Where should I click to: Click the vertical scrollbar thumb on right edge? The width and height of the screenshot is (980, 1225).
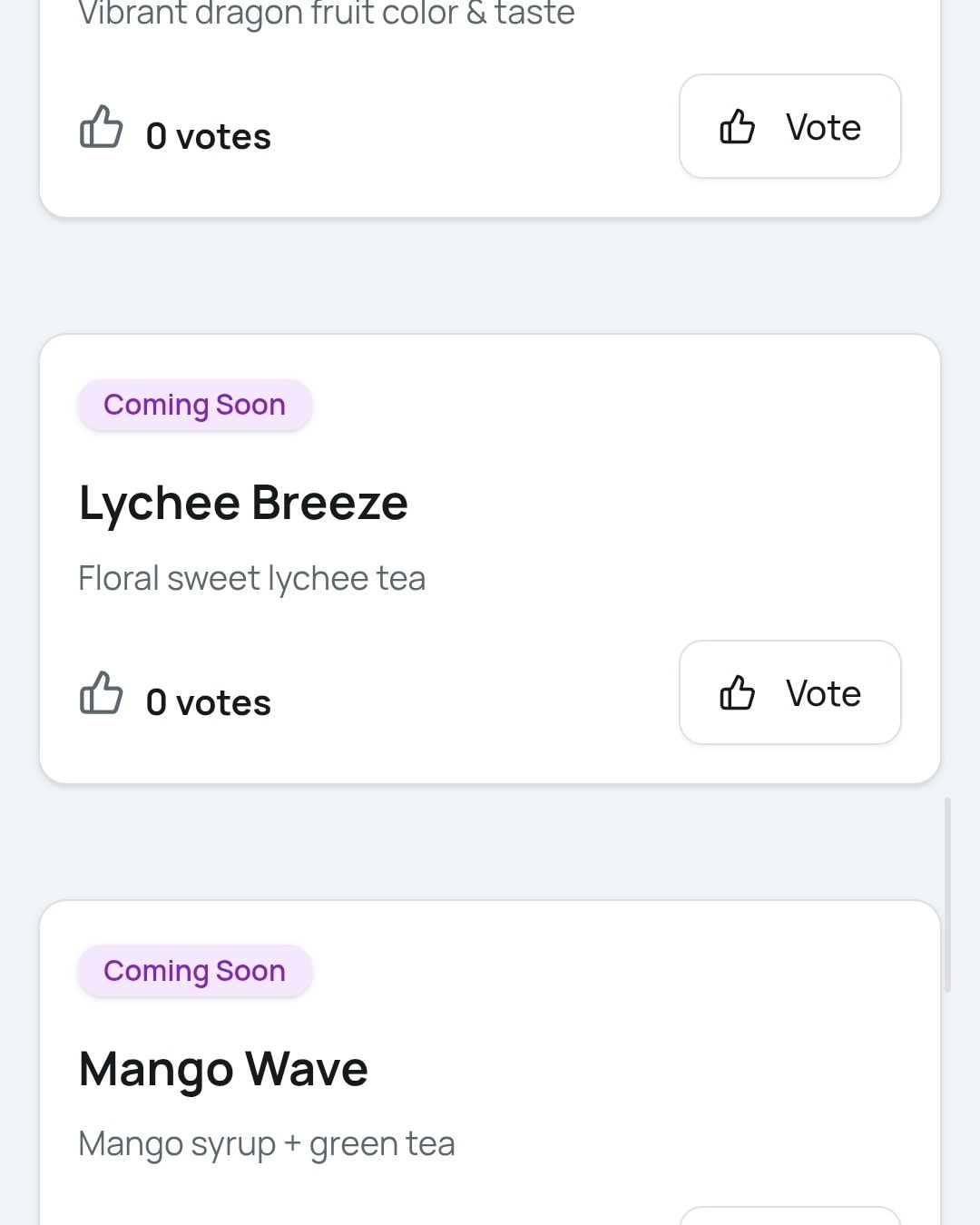(947, 894)
